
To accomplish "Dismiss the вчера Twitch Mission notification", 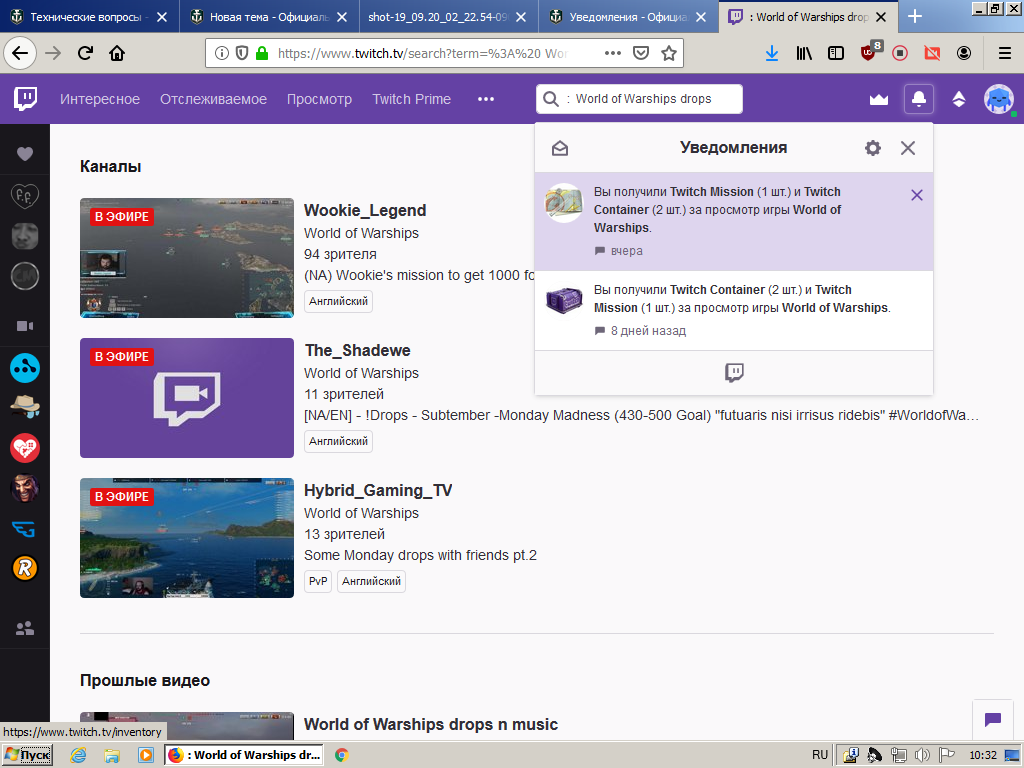I will pyautogui.click(x=917, y=195).
